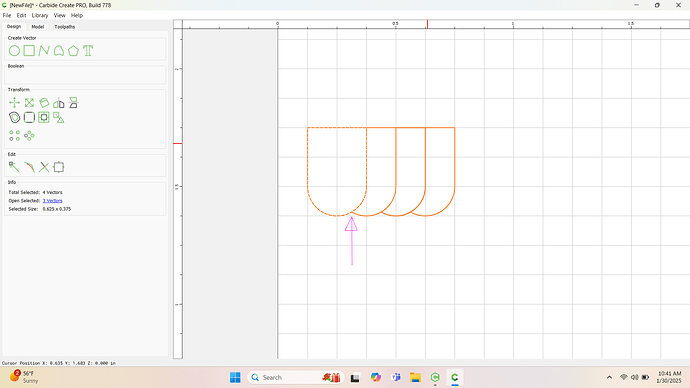Open Copilot from the taskbar

pos(375,377)
